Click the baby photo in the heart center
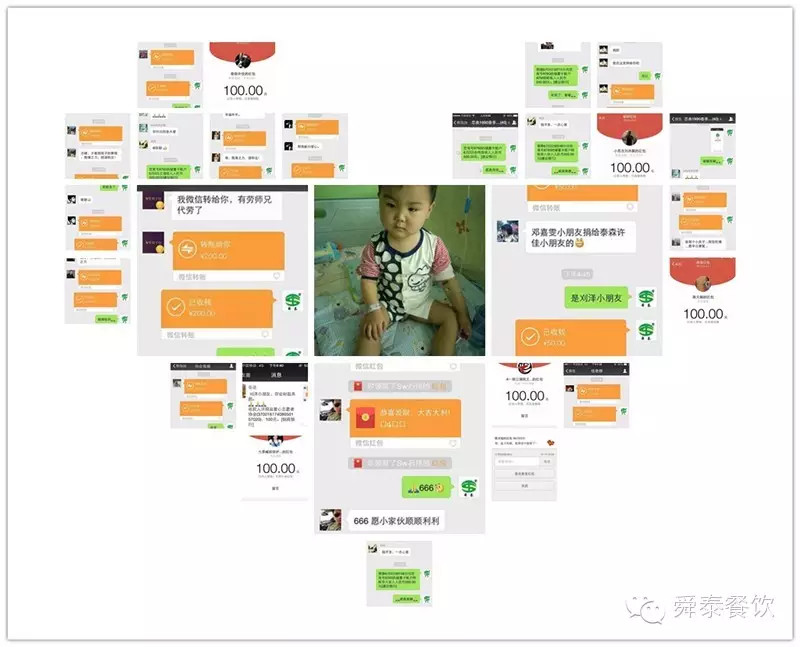 (x=399, y=270)
